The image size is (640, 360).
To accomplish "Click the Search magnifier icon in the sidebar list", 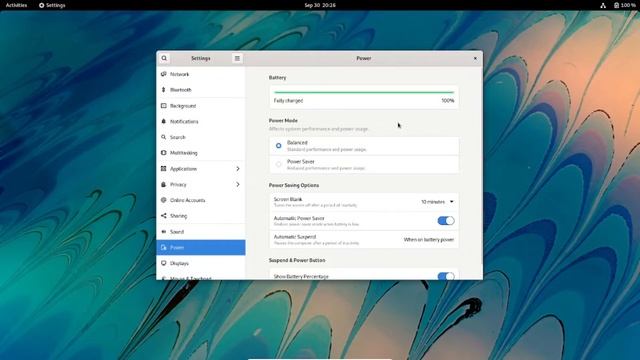I will 164,137.
